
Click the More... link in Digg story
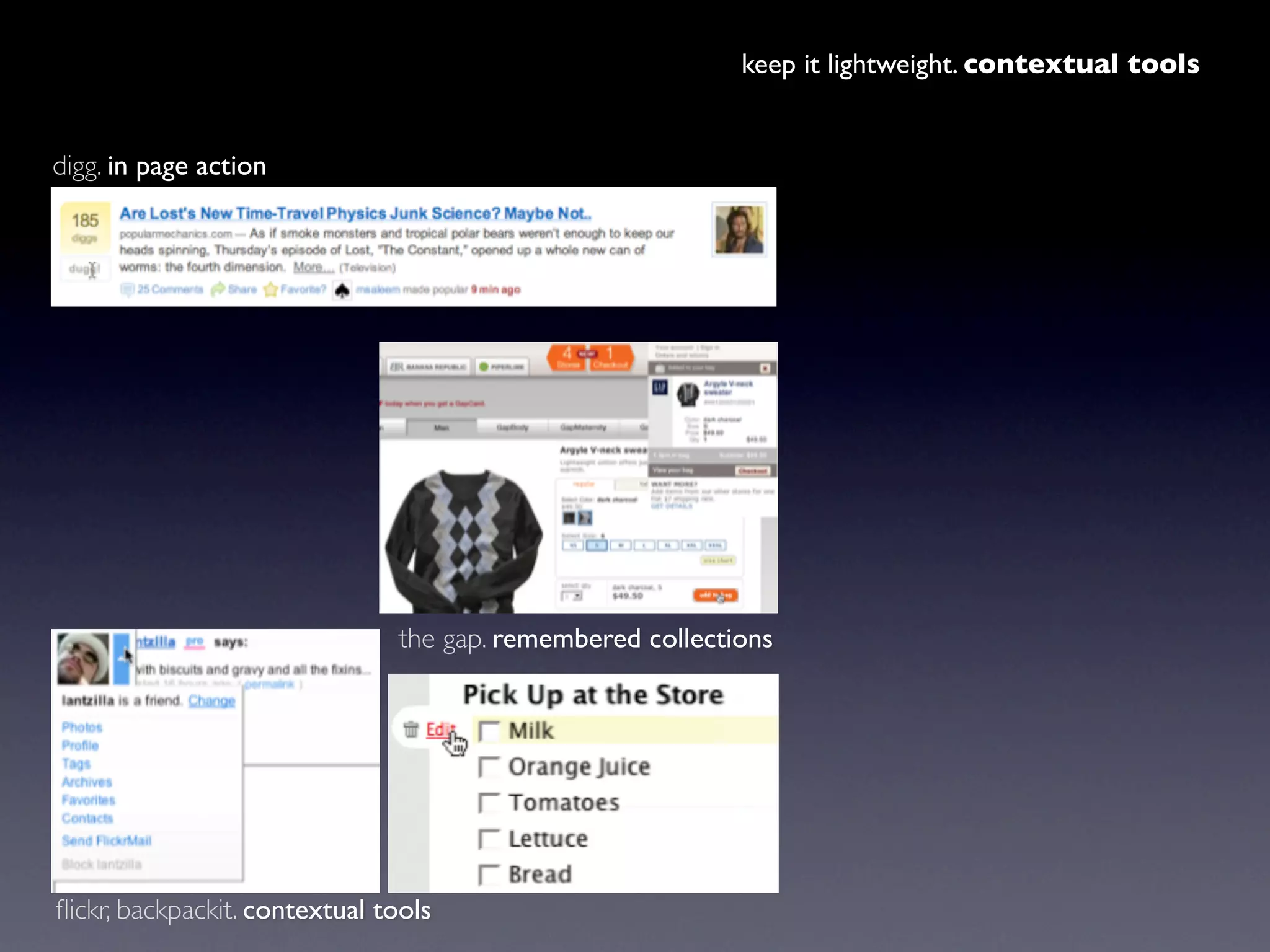click(x=313, y=267)
